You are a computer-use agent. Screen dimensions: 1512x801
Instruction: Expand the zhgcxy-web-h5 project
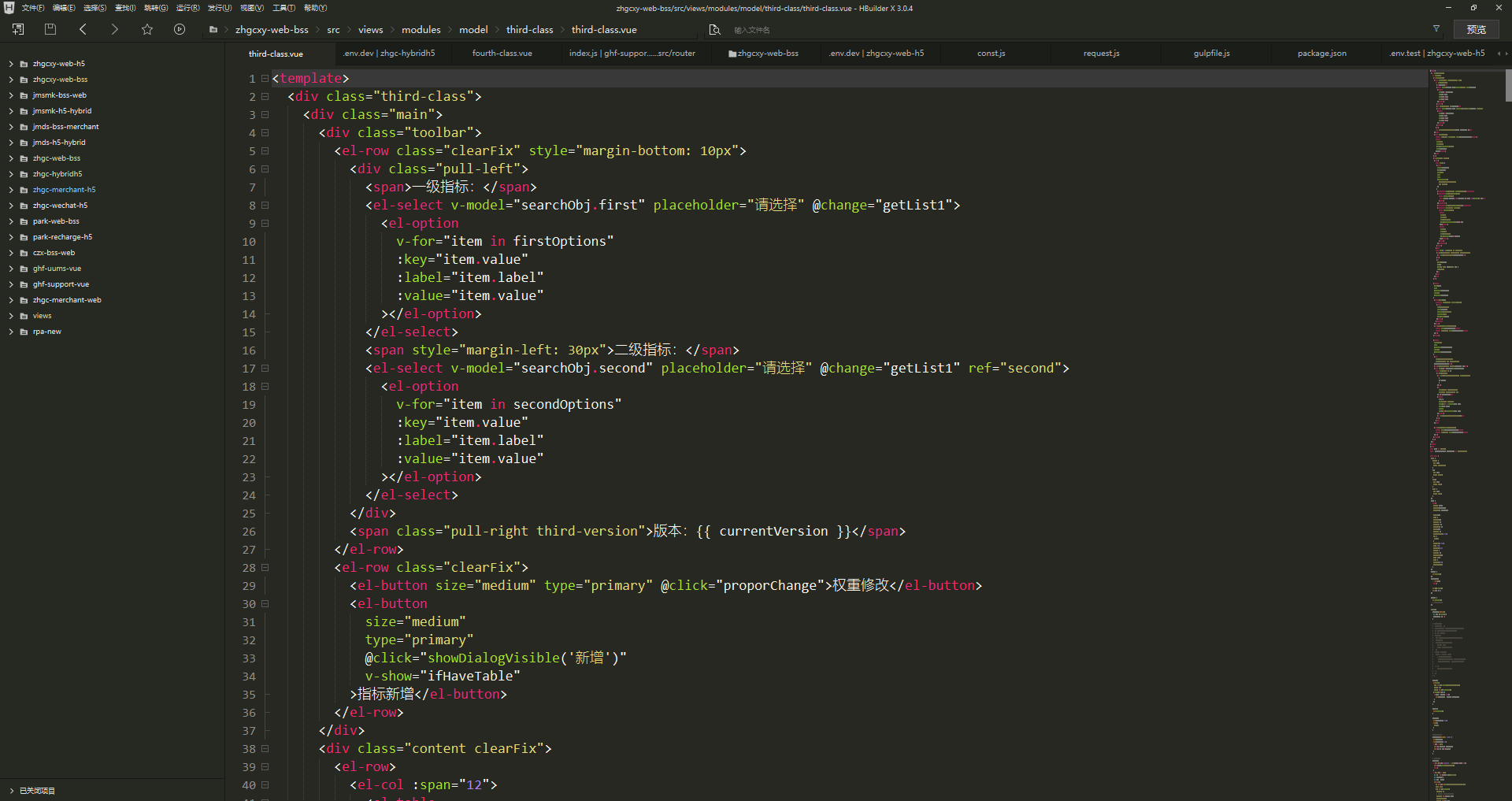click(11, 64)
